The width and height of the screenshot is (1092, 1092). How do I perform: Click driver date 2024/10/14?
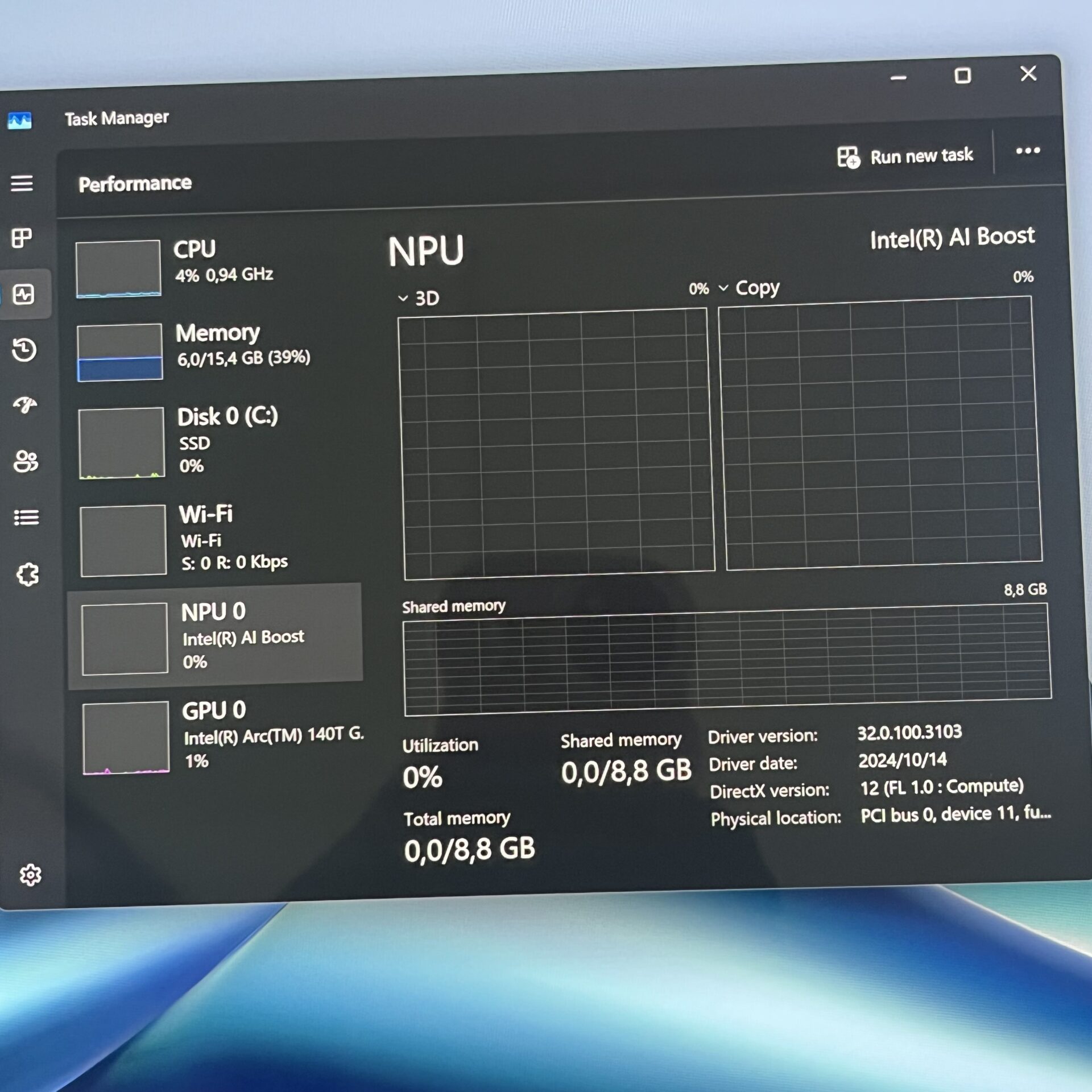(903, 760)
